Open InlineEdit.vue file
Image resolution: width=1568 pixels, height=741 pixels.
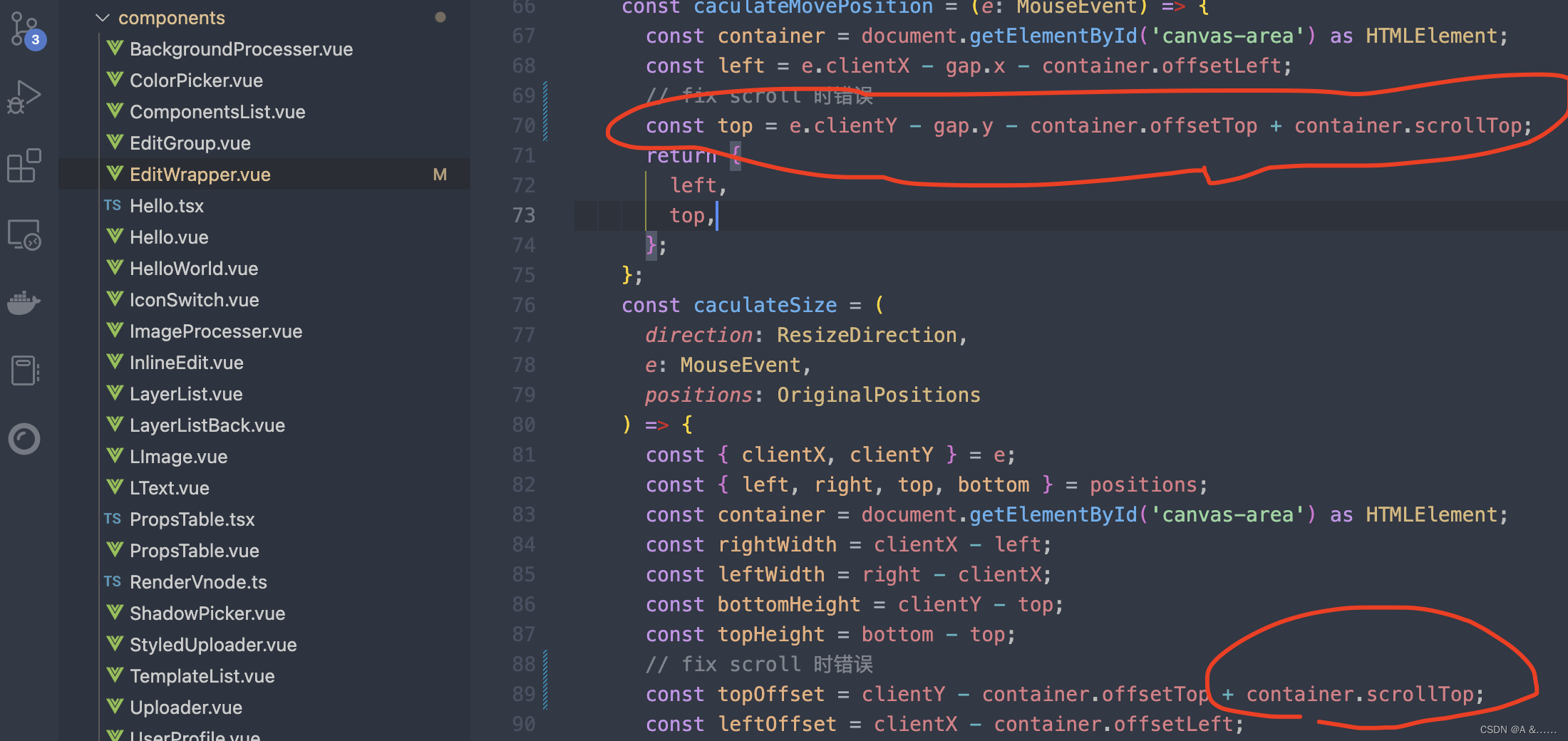pyautogui.click(x=187, y=363)
